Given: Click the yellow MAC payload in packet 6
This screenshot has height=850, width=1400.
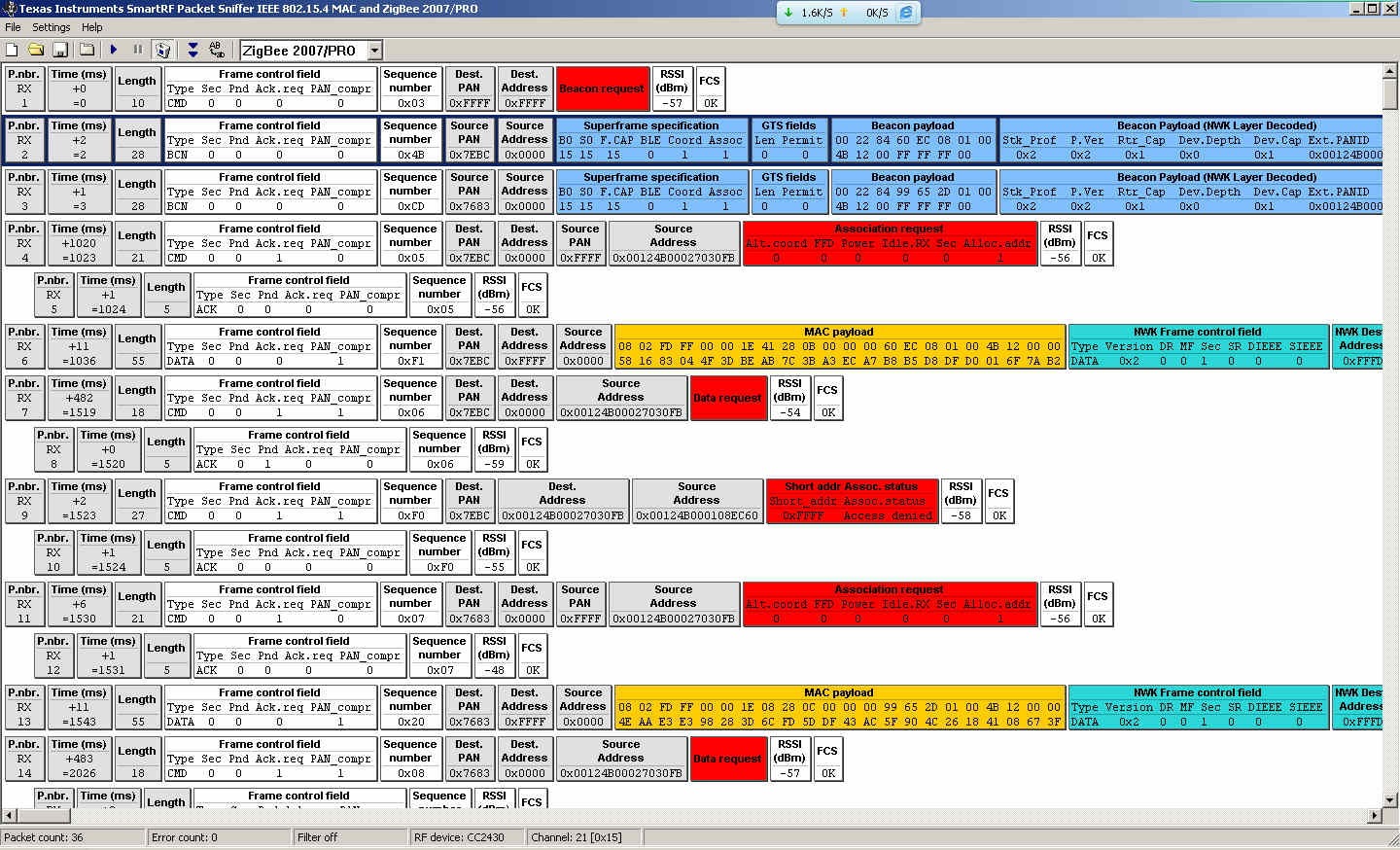Looking at the screenshot, I should click(839, 346).
